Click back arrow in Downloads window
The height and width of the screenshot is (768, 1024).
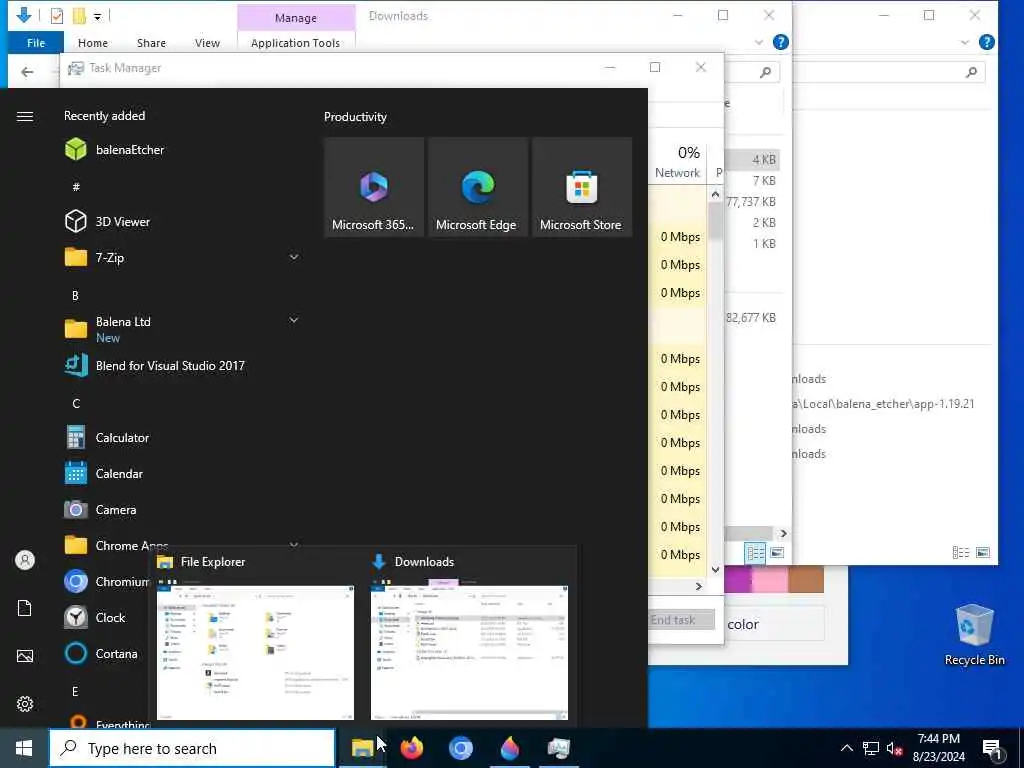(27, 72)
